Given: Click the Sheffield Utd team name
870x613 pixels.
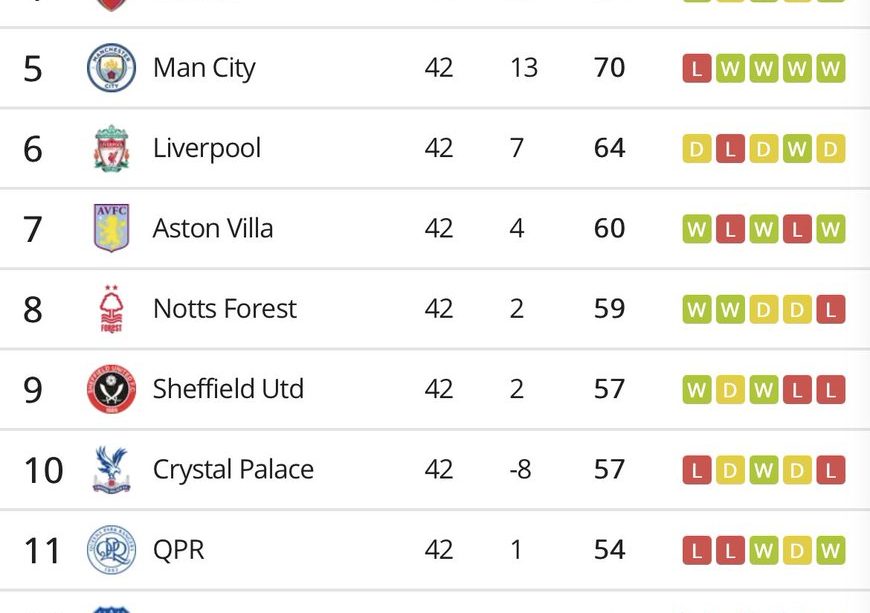Looking at the screenshot, I should pos(228,389).
